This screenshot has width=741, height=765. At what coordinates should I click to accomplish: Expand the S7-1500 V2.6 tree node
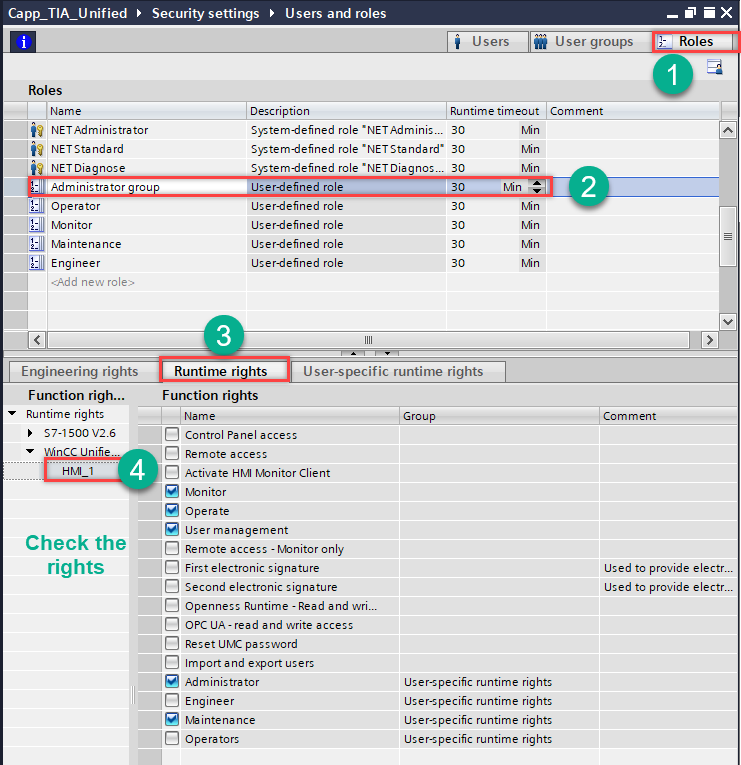(x=31, y=433)
